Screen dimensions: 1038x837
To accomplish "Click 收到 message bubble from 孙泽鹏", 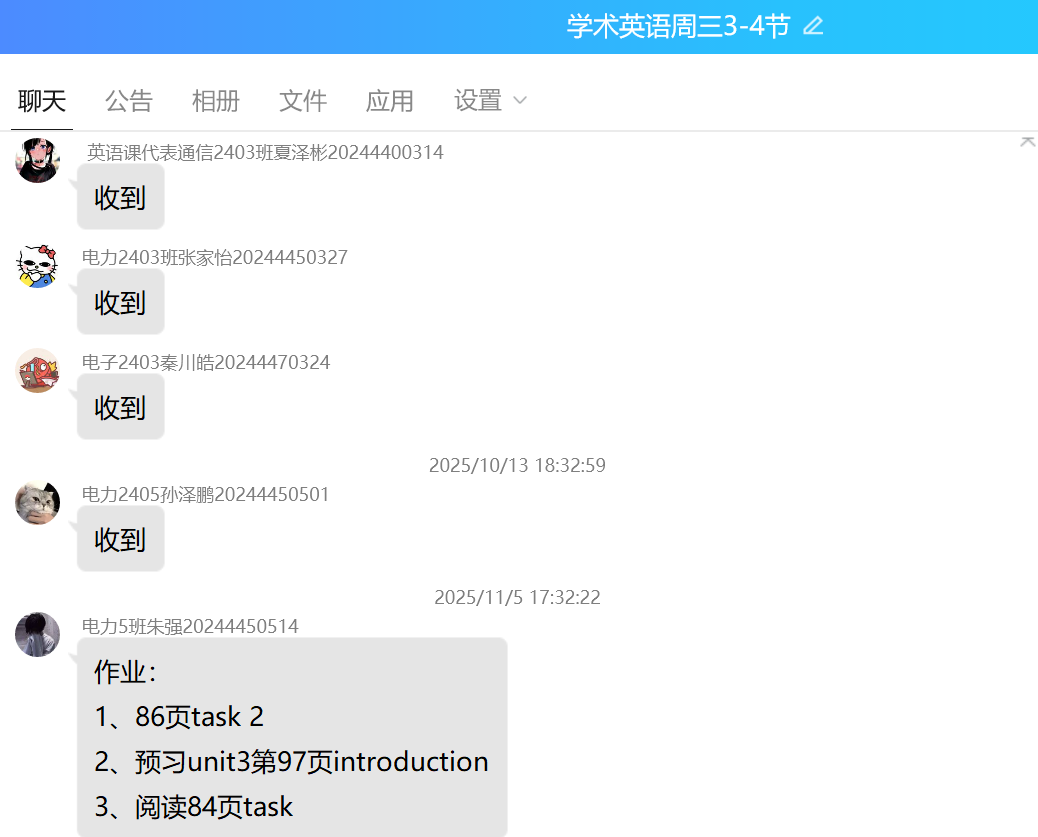I will tap(120, 540).
